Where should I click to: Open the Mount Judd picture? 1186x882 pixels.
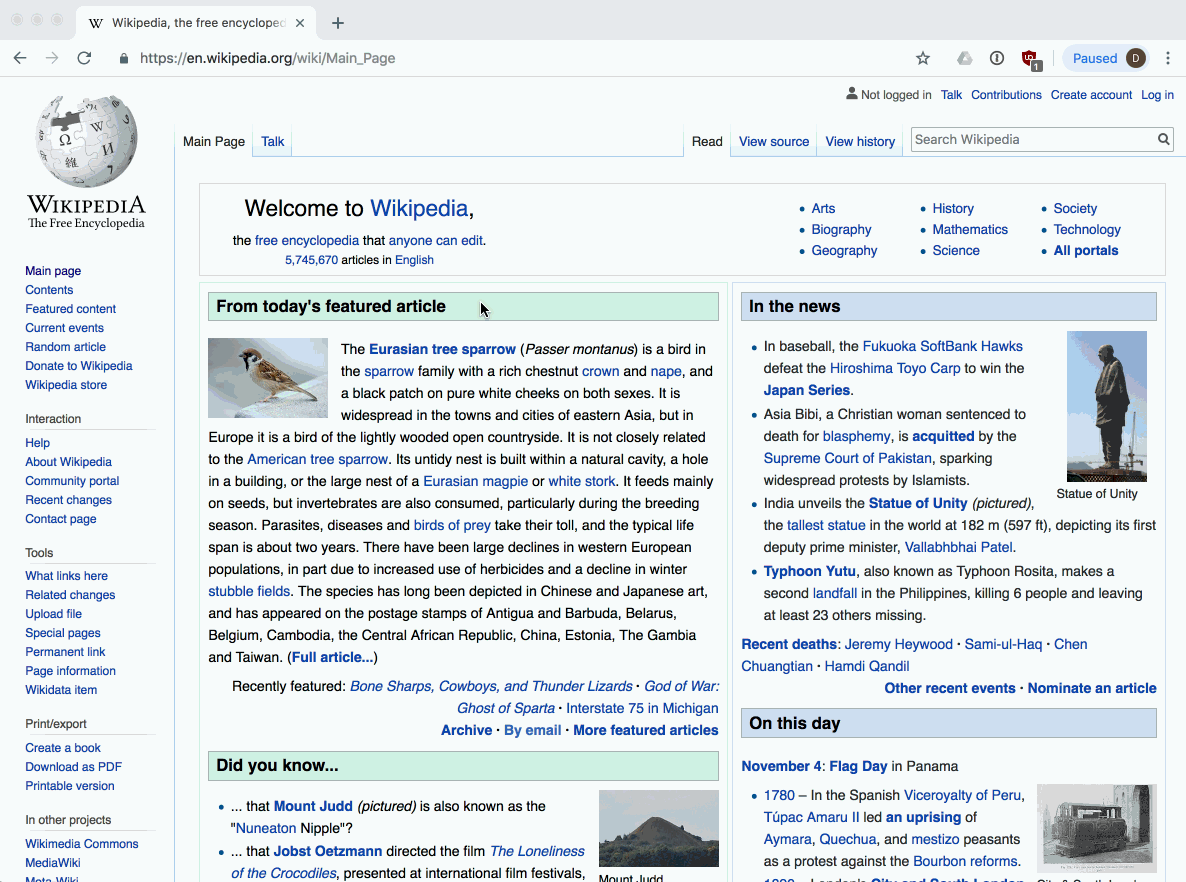[659, 828]
